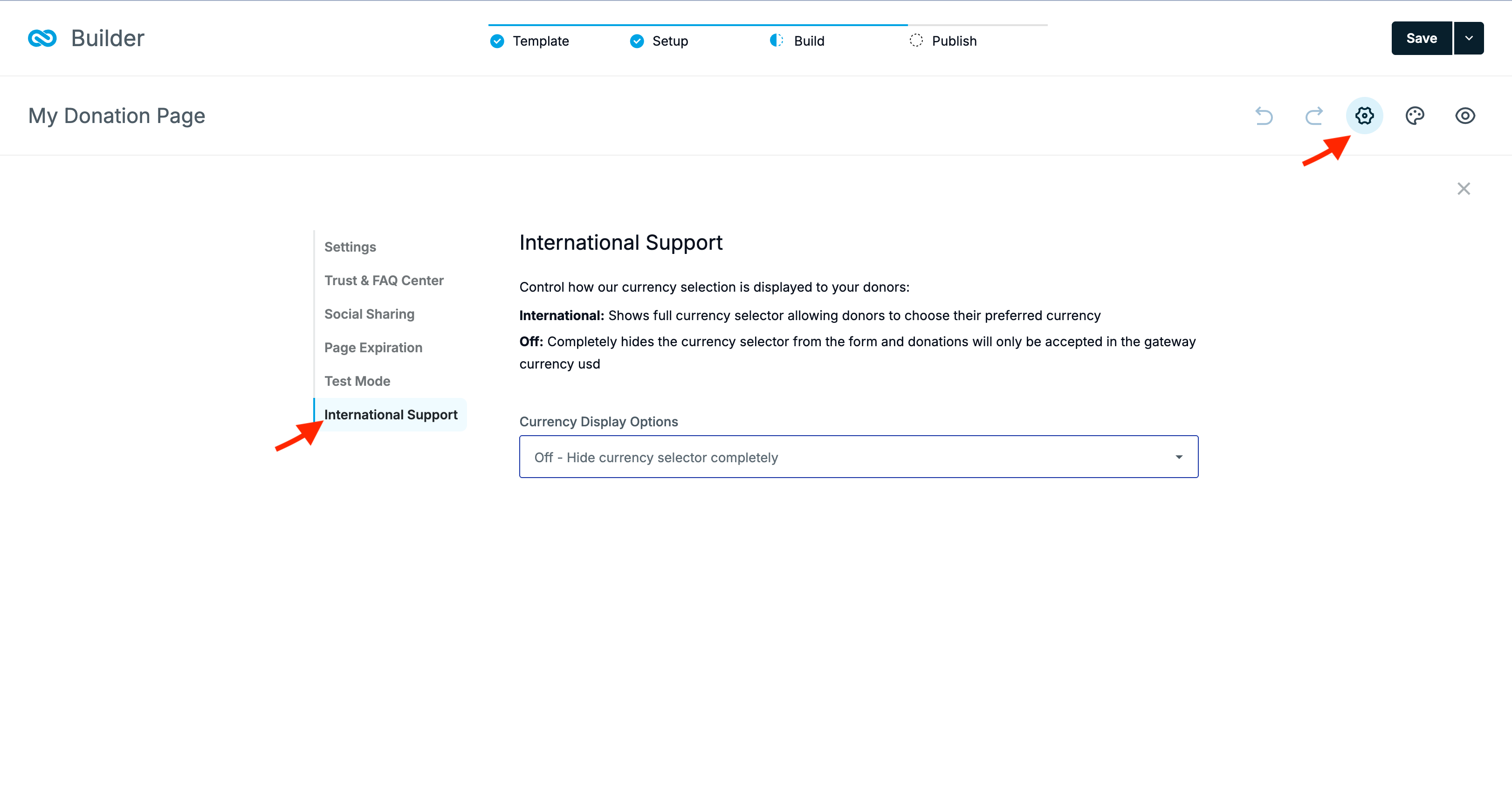This screenshot has height=807, width=1512.
Task: Preview the page with eye icon
Action: click(1465, 116)
